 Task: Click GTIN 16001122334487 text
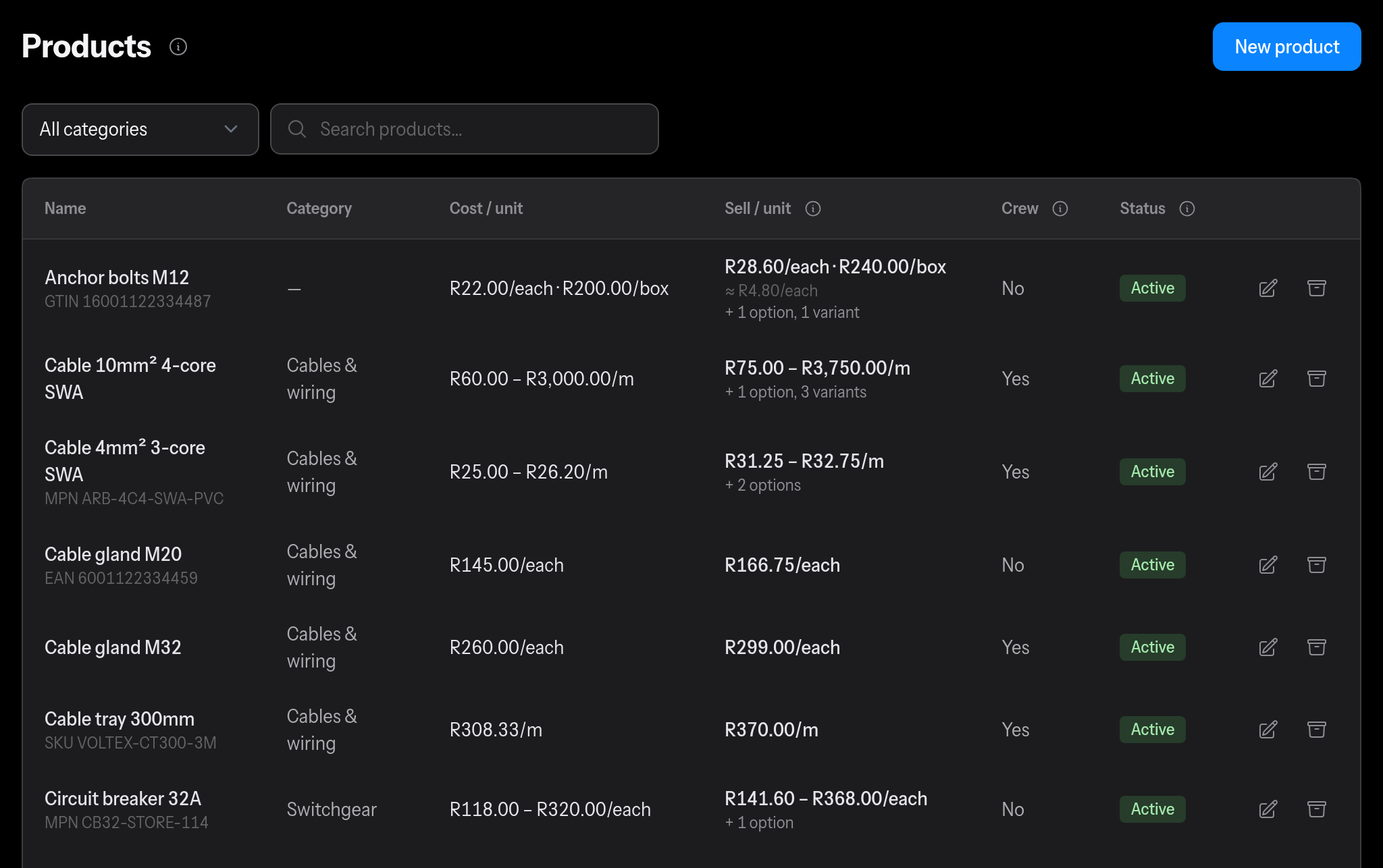pos(128,301)
